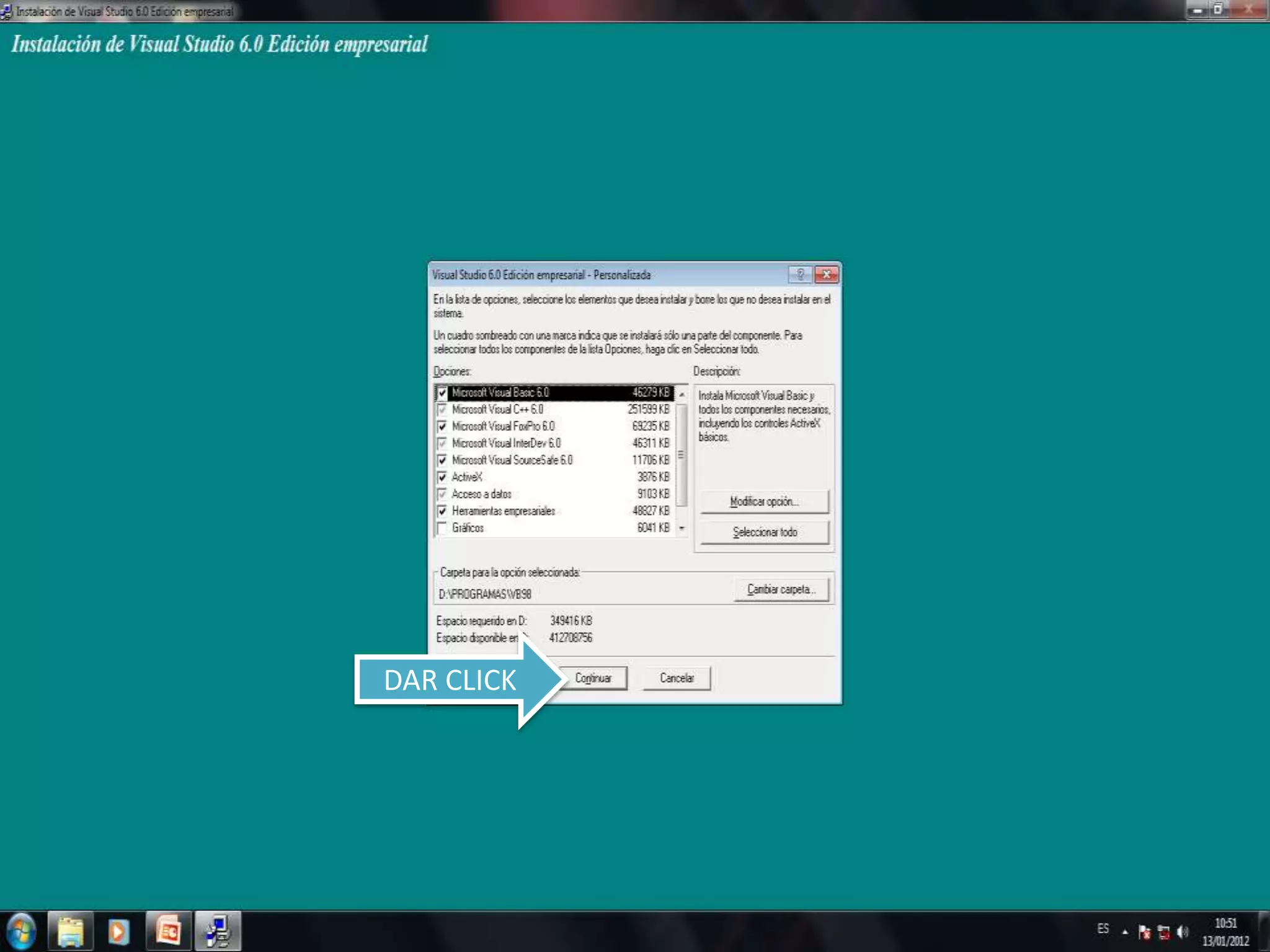Click the Visual Studio setup taskbar icon

[x=217, y=931]
